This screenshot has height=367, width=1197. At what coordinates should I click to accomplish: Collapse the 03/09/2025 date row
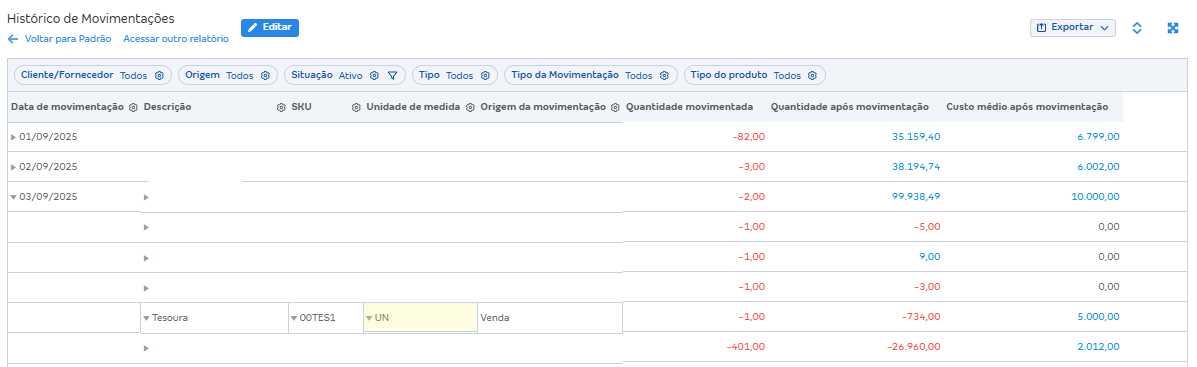tap(13, 197)
